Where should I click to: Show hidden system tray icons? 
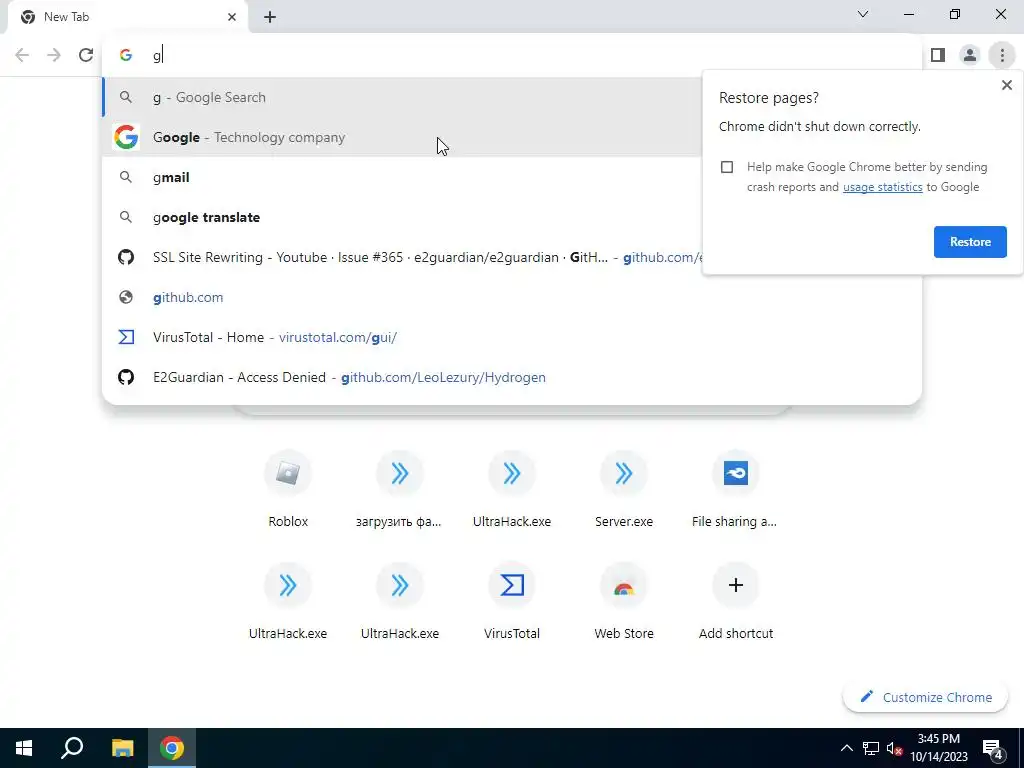(846, 748)
